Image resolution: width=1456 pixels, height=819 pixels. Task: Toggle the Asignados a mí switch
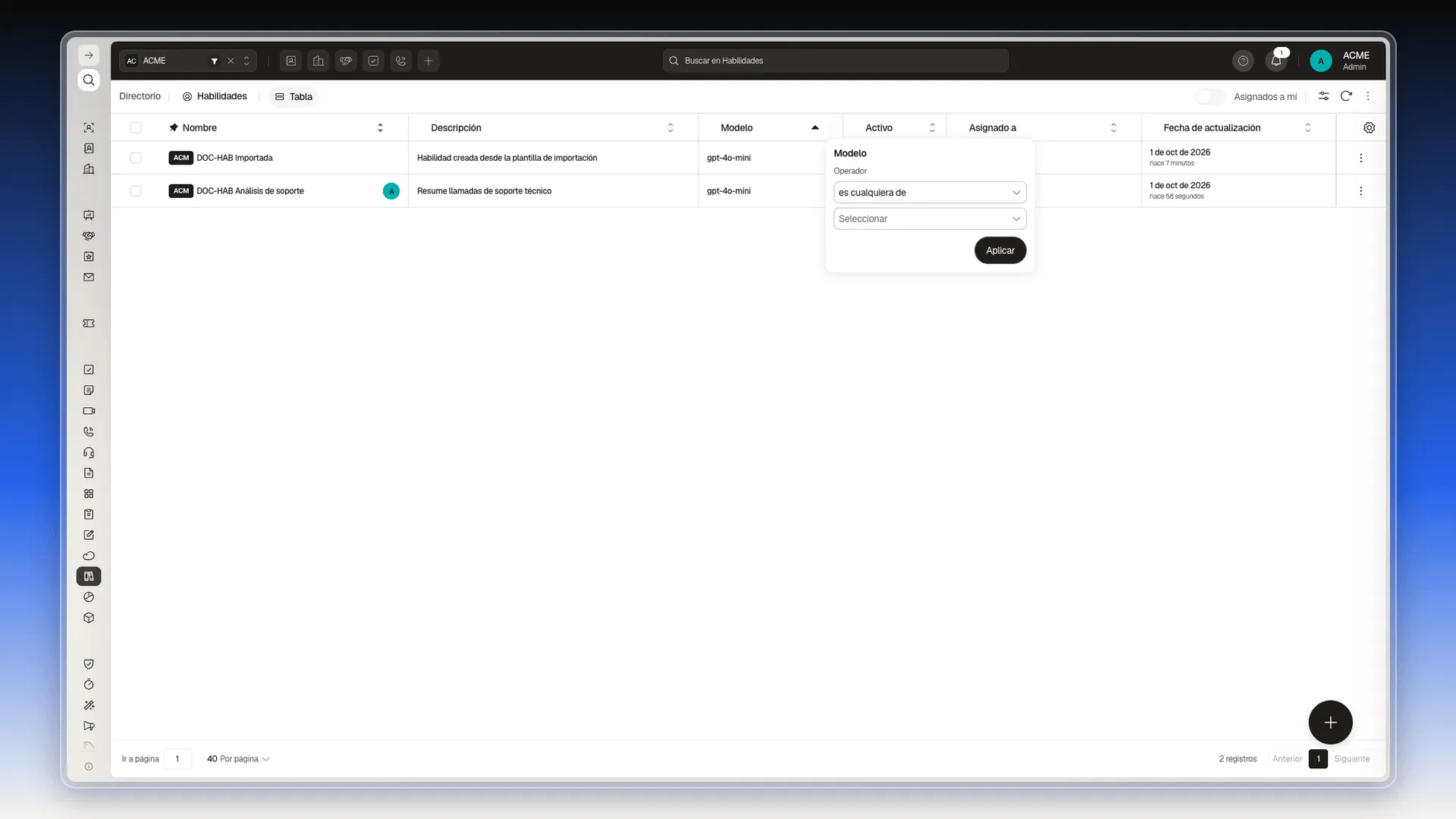tap(1210, 97)
